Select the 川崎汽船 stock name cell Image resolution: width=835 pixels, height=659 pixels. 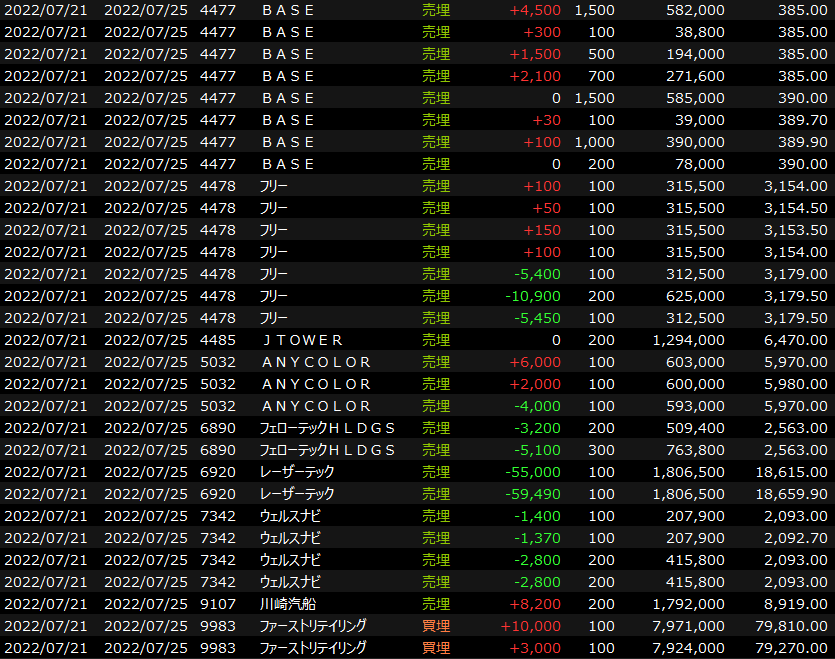(x=287, y=604)
